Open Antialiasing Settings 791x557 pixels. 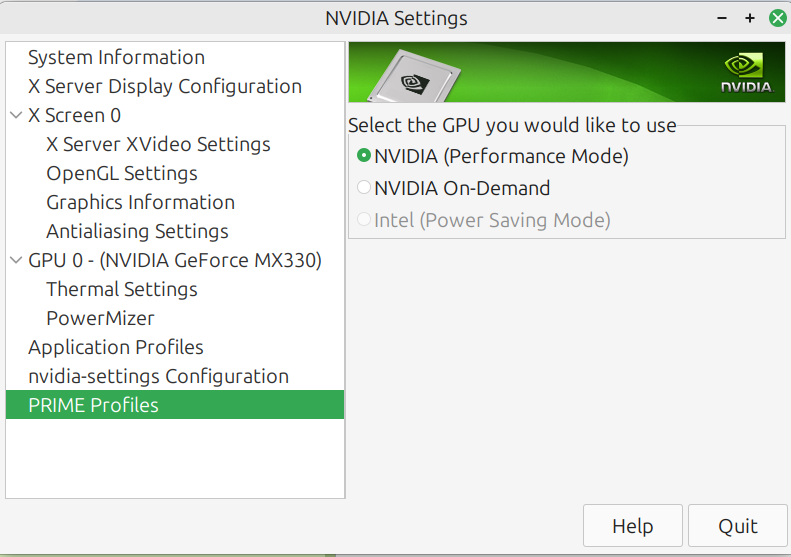(x=137, y=231)
